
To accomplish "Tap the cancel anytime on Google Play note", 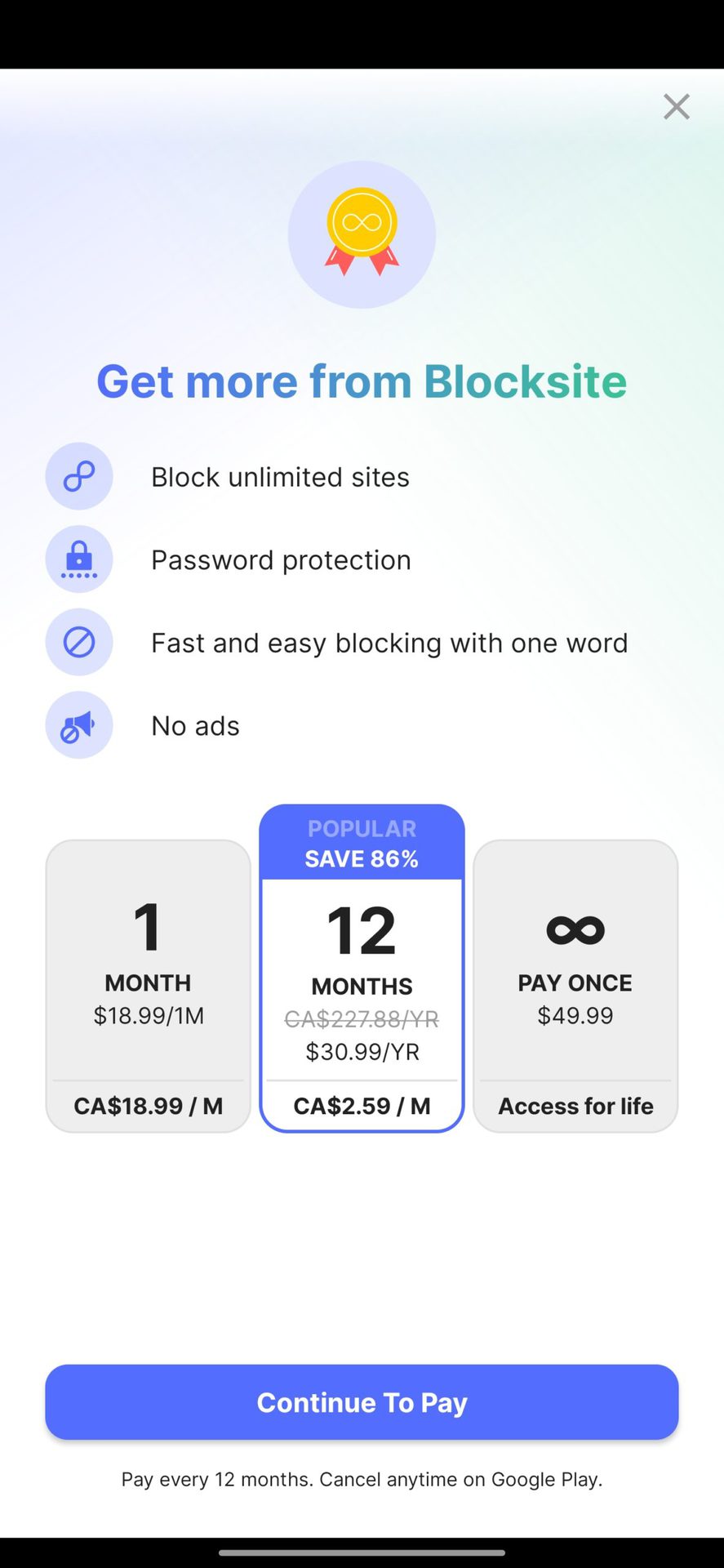I will tap(362, 1479).
